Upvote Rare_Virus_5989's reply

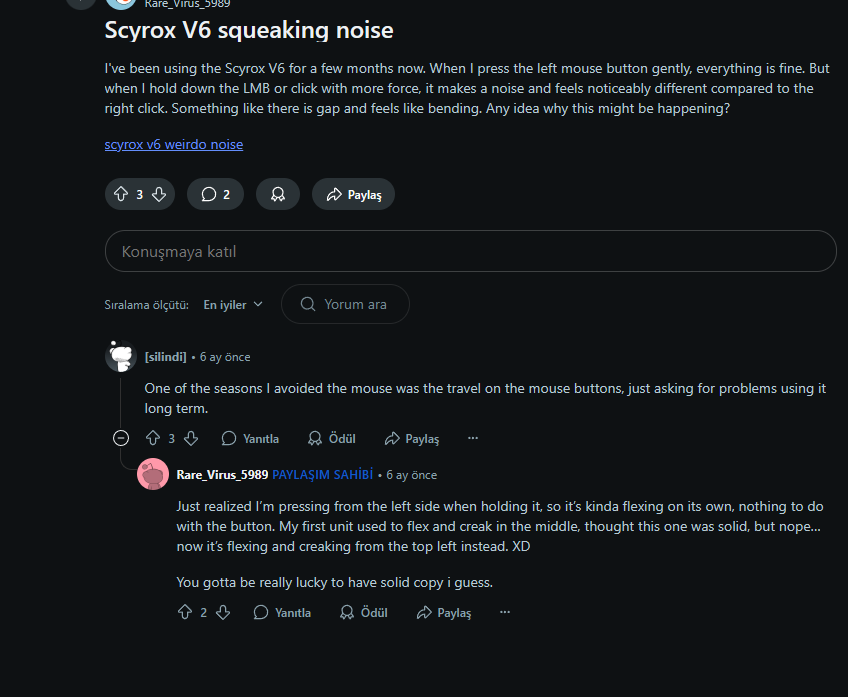(185, 612)
